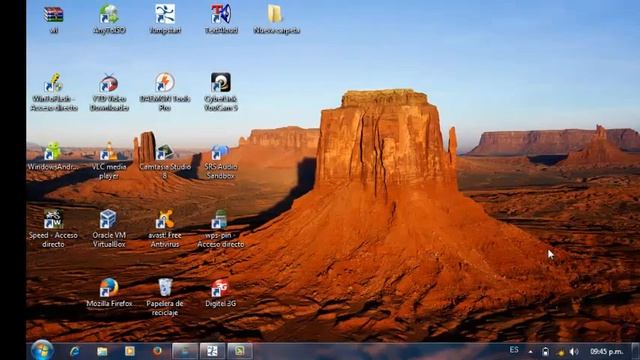Click the ES language indicator
The image size is (640, 360).
click(514, 350)
